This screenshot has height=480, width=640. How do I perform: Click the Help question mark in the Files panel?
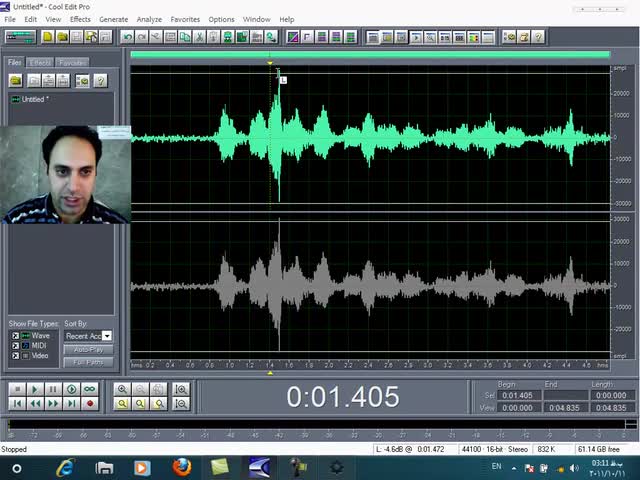(100, 81)
